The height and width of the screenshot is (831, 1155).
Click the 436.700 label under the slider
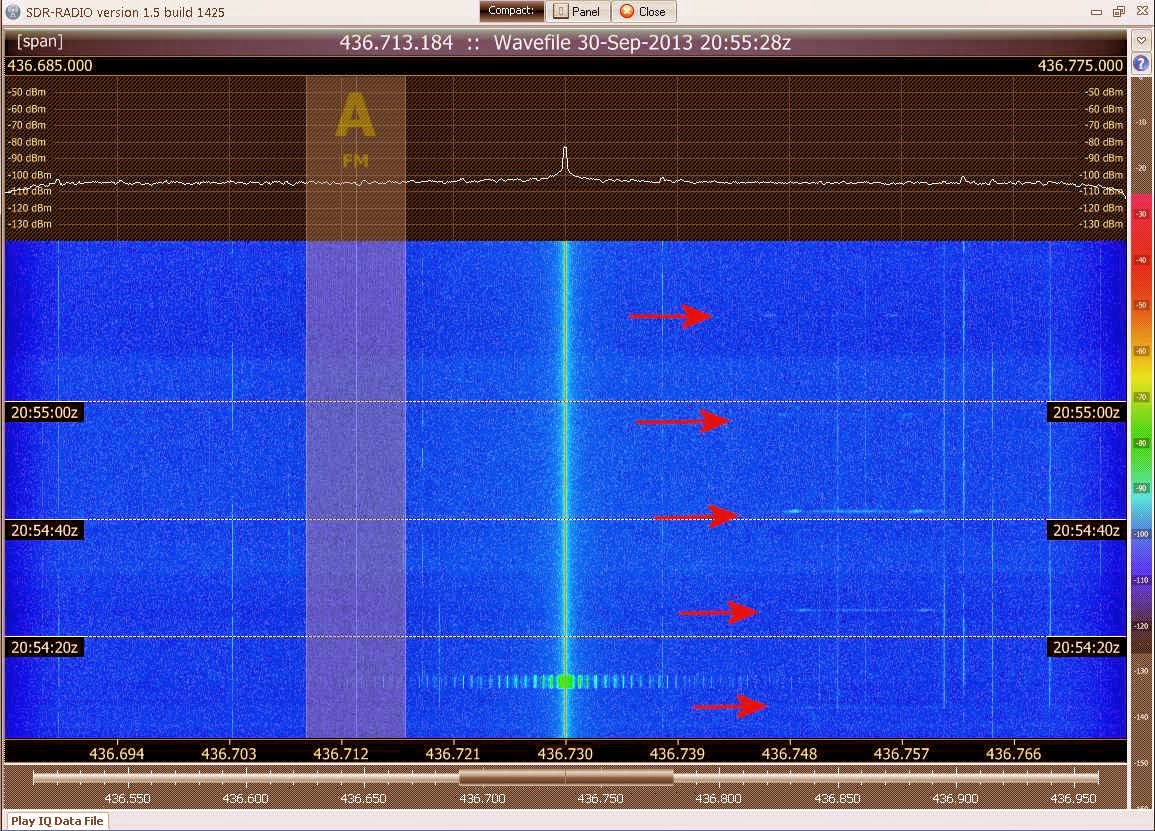[x=482, y=799]
